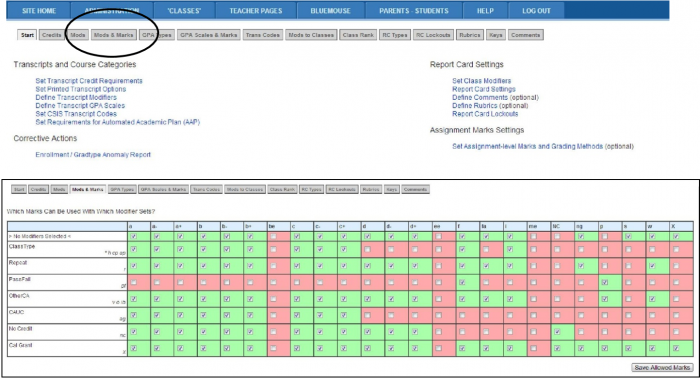Select the Keys tab in the upper tab row
700x378 pixels.
(x=496, y=35)
